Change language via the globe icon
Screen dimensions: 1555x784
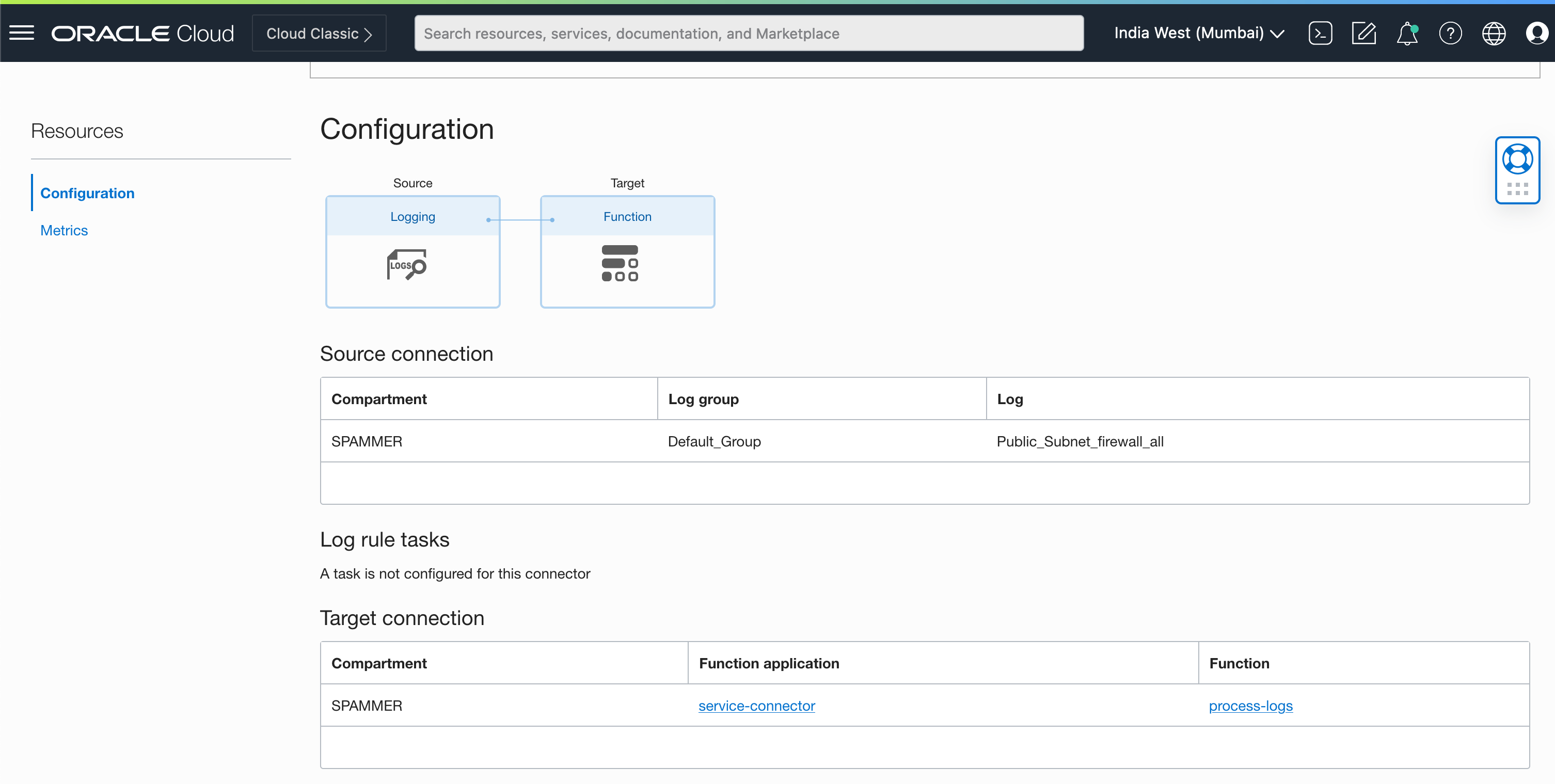(x=1494, y=33)
